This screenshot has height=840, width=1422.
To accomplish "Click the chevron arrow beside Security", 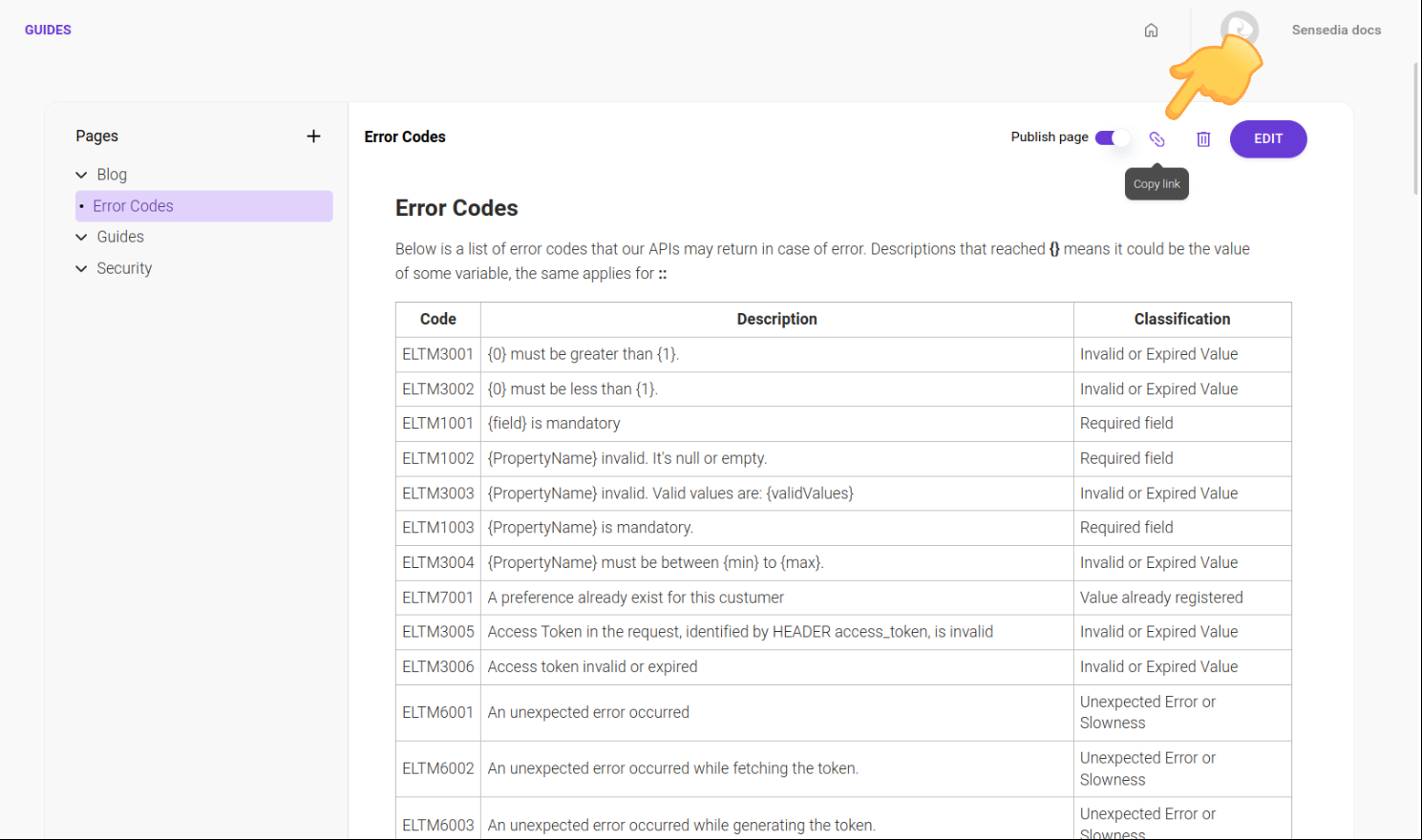I will [x=81, y=268].
